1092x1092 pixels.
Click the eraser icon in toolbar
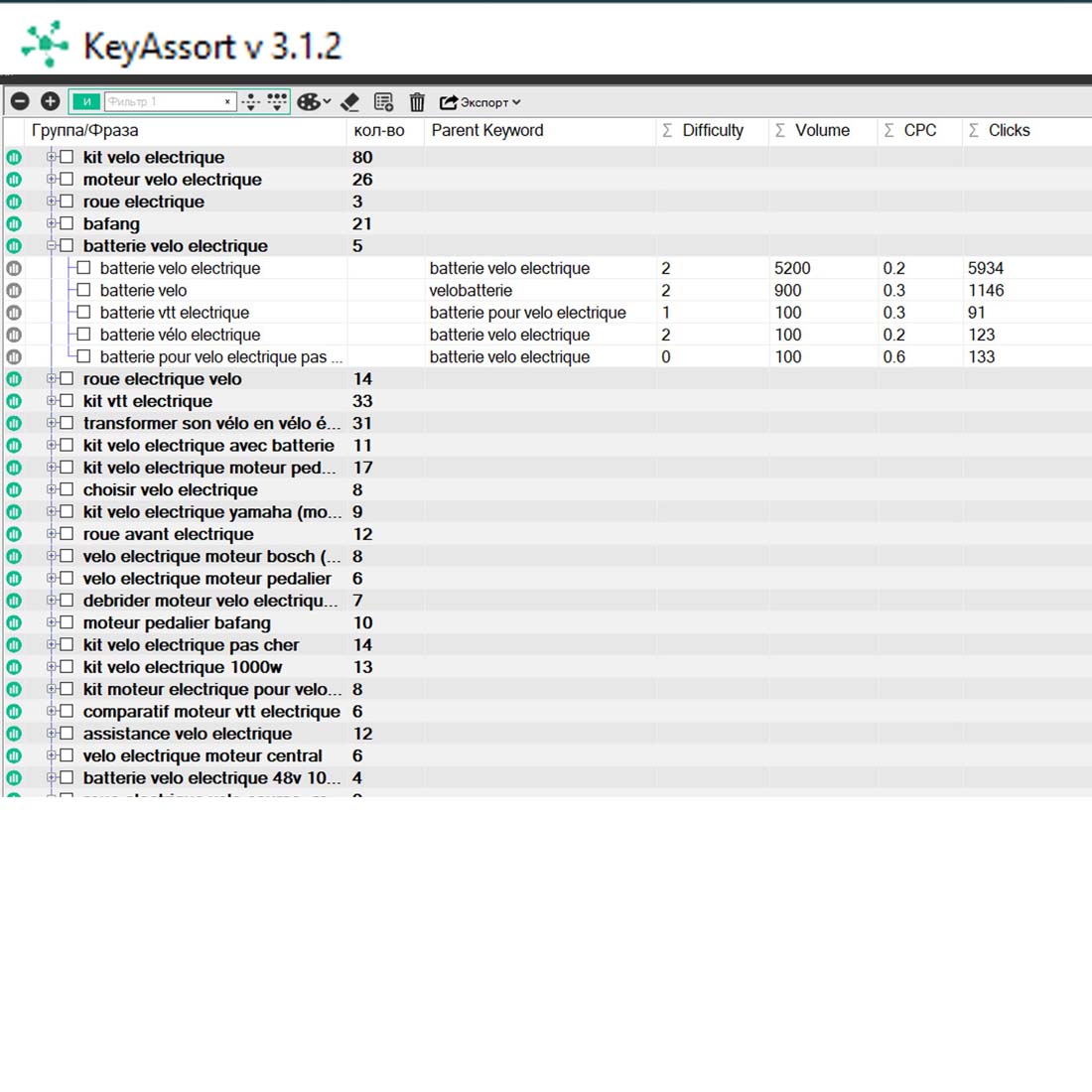click(349, 102)
